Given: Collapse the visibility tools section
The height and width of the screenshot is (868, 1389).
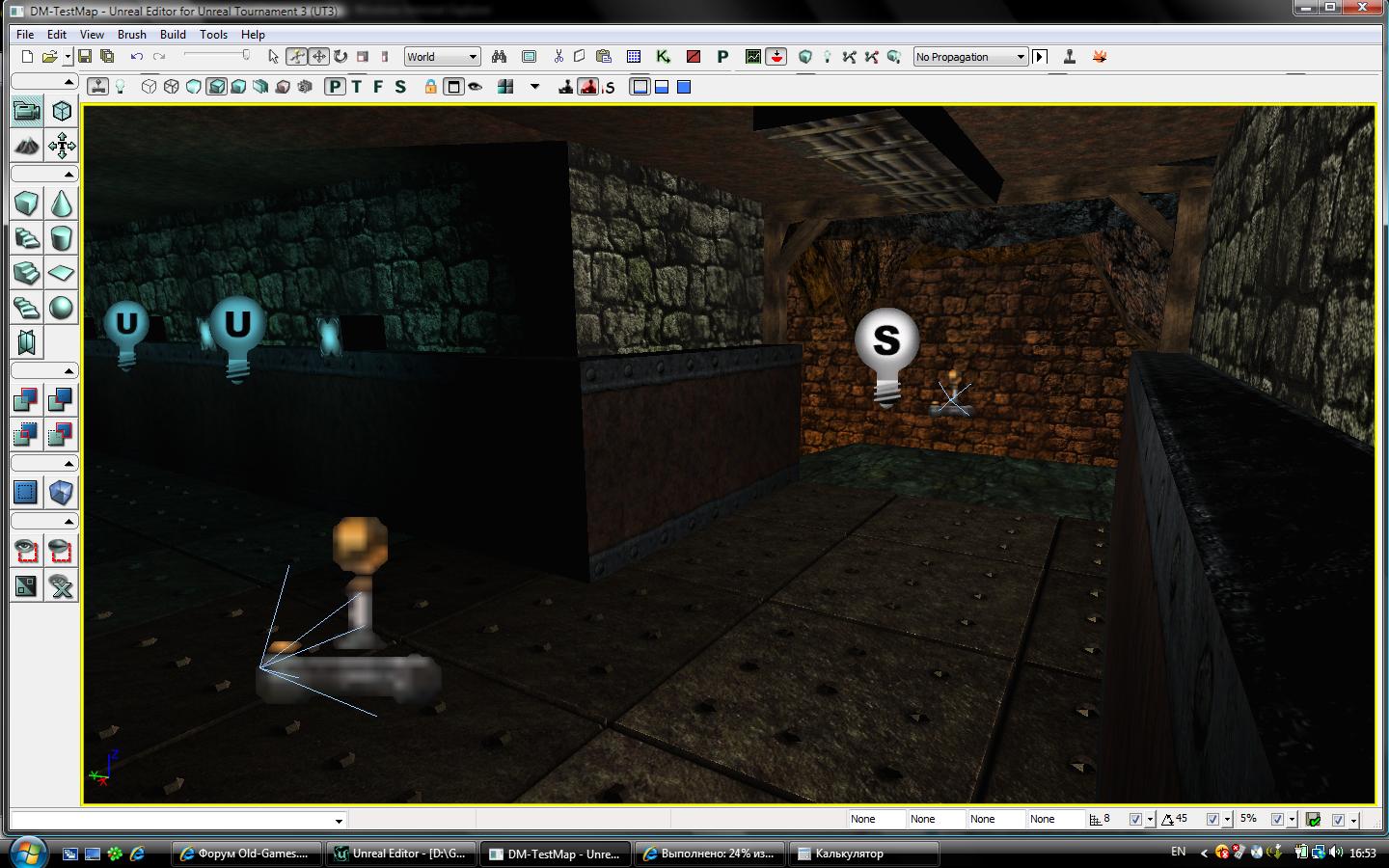Looking at the screenshot, I should pos(44,522).
